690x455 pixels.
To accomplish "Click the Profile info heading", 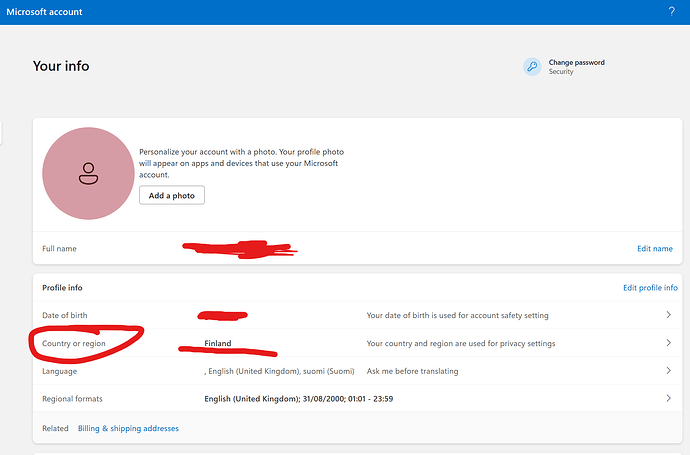I will tap(62, 288).
